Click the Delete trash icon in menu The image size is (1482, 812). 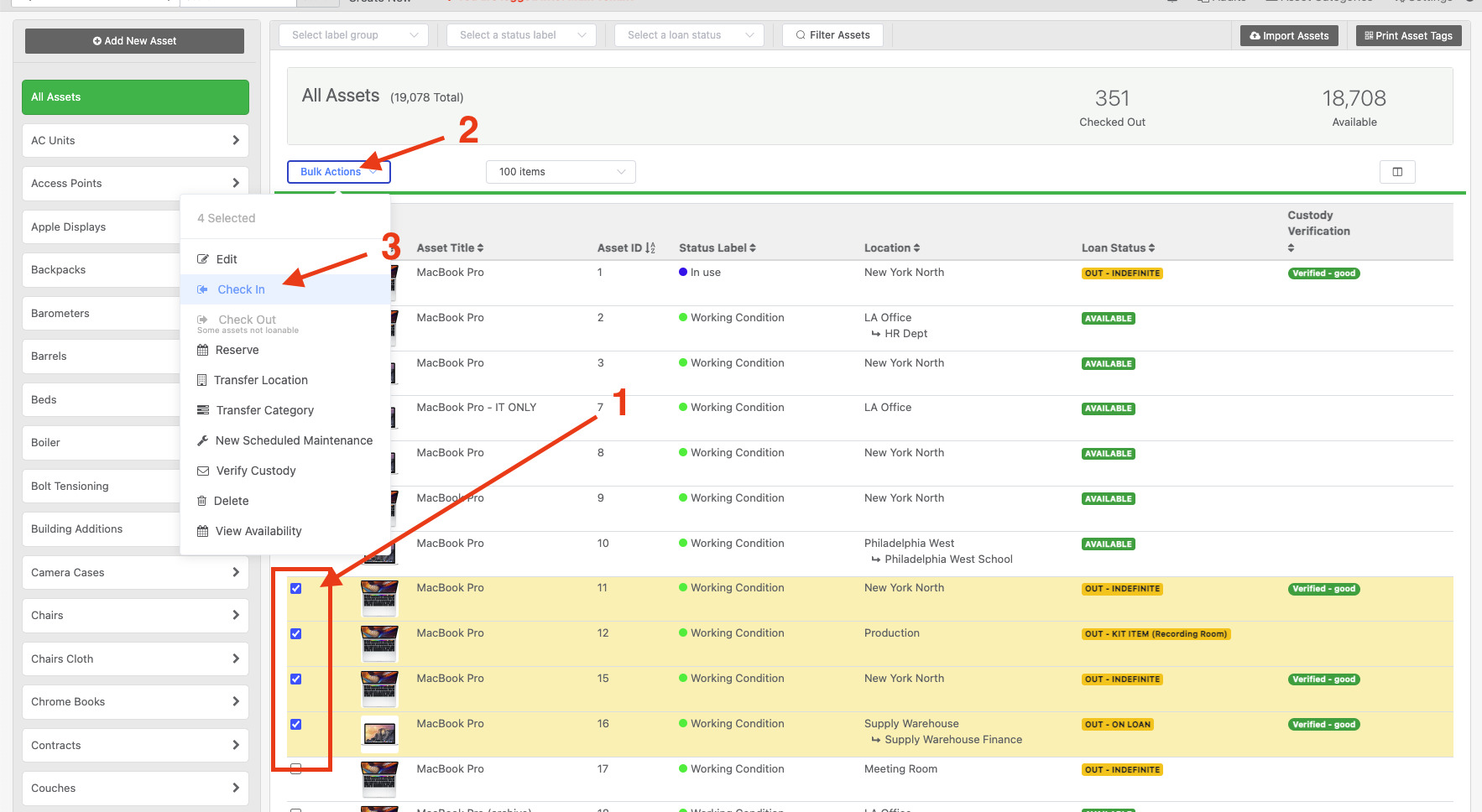tap(201, 501)
